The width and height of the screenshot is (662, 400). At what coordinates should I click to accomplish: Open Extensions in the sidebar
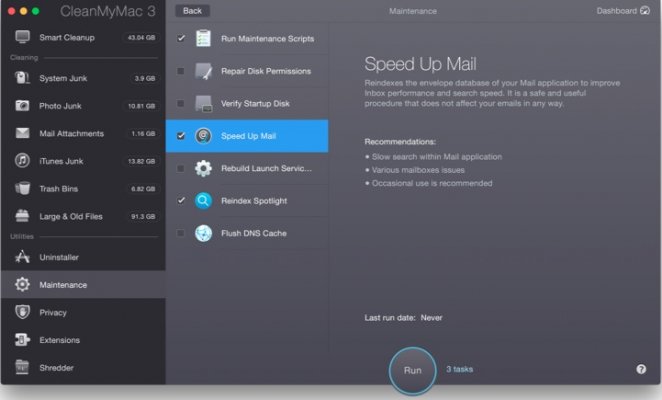coord(83,340)
